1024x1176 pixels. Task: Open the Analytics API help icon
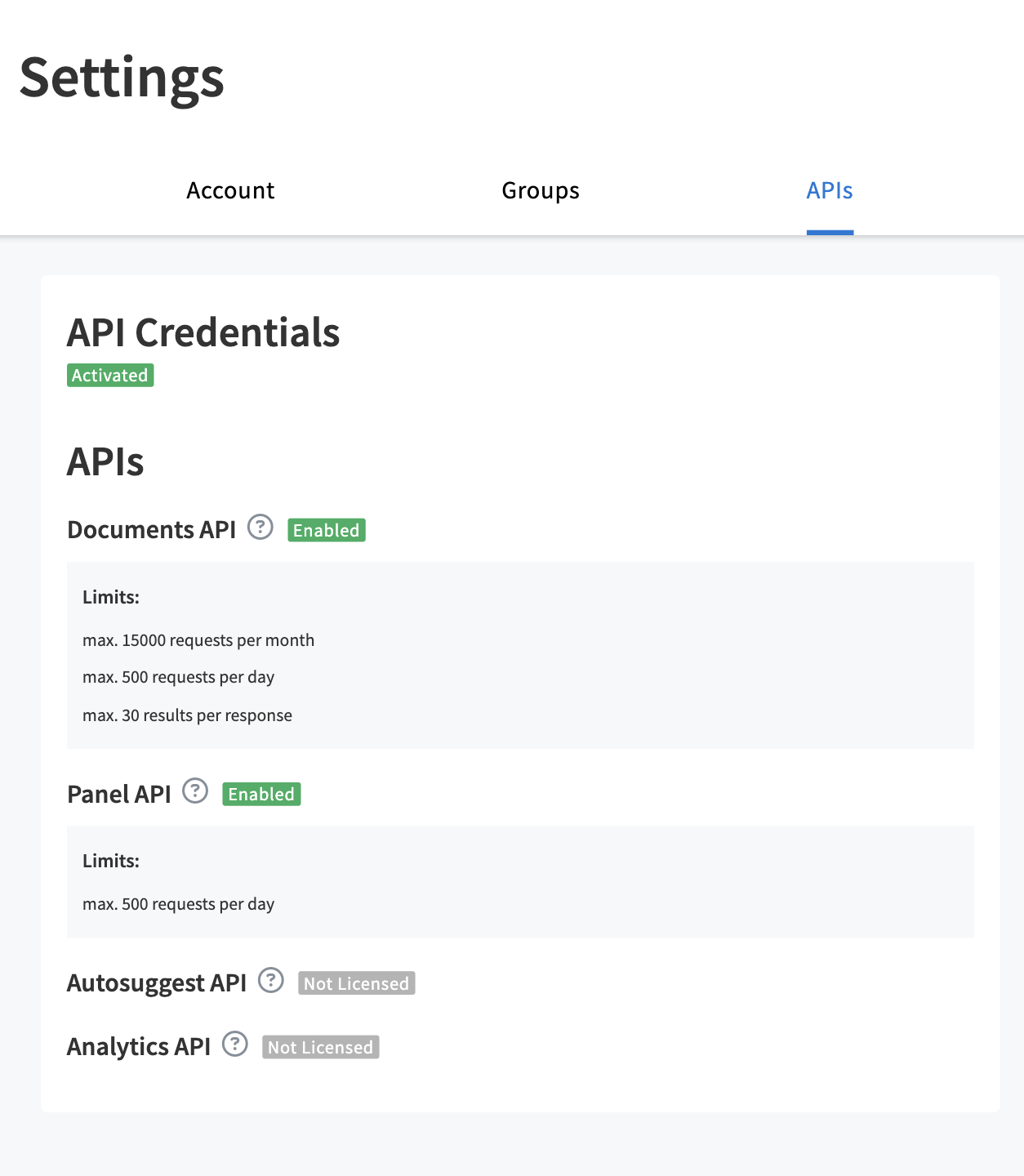coord(235,1044)
